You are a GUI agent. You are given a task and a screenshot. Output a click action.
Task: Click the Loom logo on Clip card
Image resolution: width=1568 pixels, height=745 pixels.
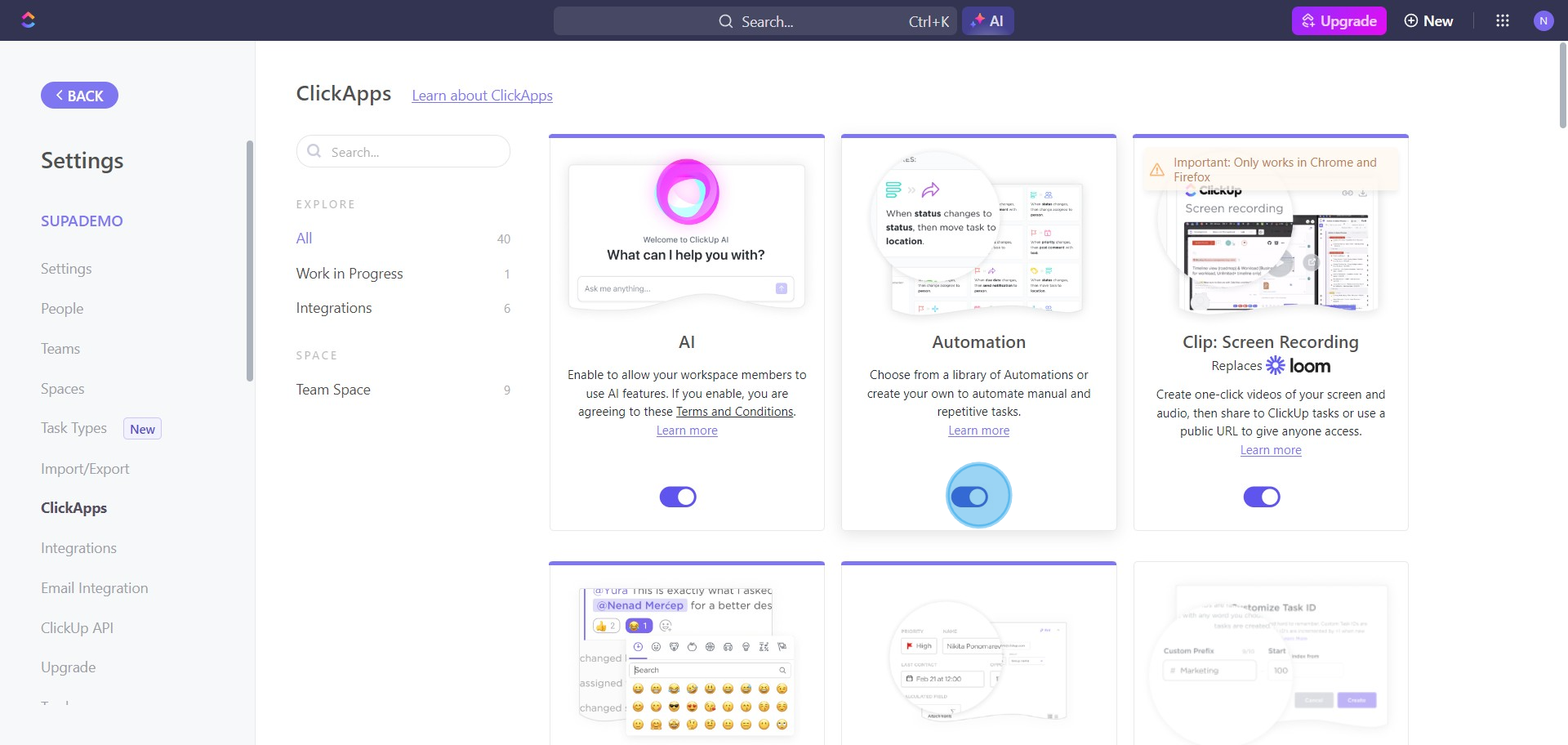click(1298, 366)
